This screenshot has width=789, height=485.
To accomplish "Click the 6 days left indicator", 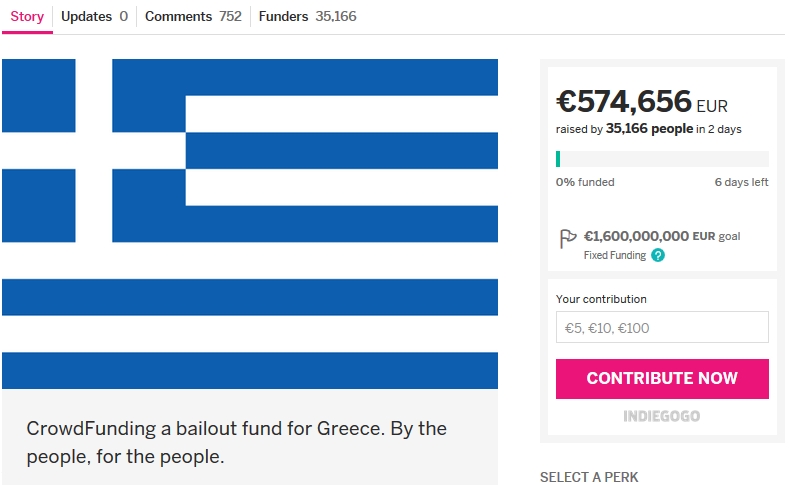I will point(741,182).
